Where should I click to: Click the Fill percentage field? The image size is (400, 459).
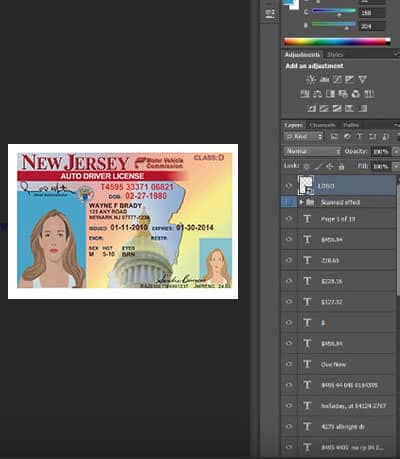pyautogui.click(x=381, y=166)
